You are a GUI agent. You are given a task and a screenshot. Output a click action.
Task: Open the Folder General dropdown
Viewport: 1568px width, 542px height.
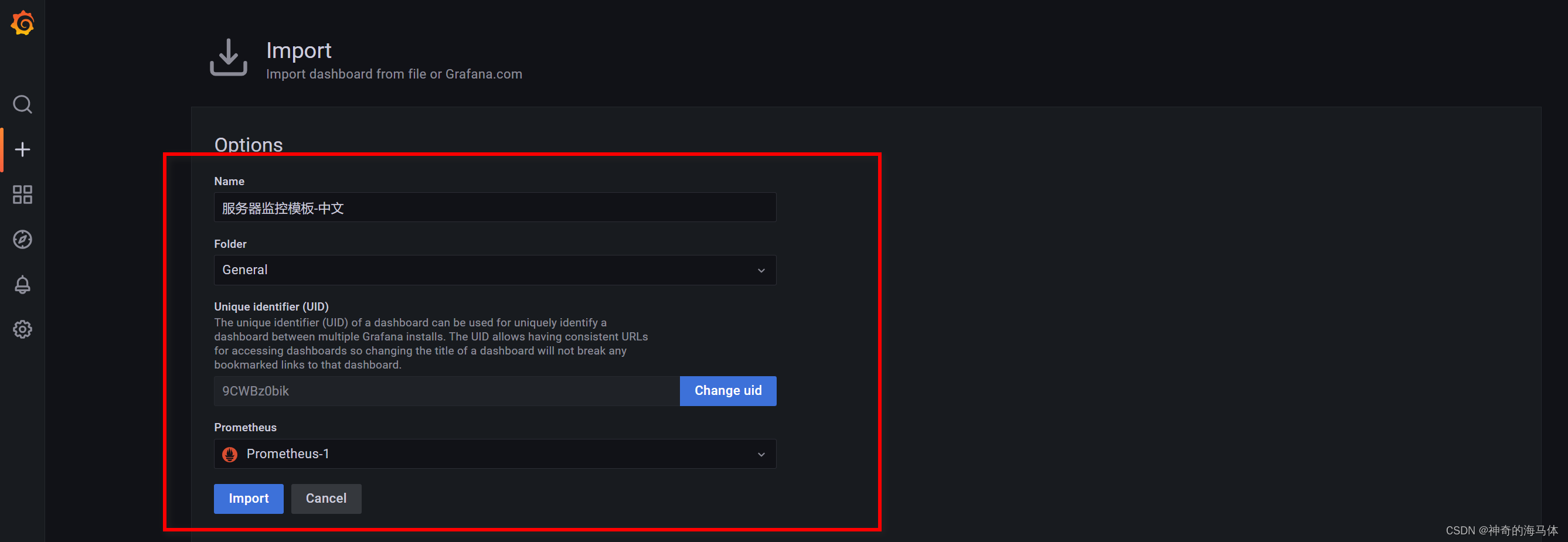coord(495,270)
